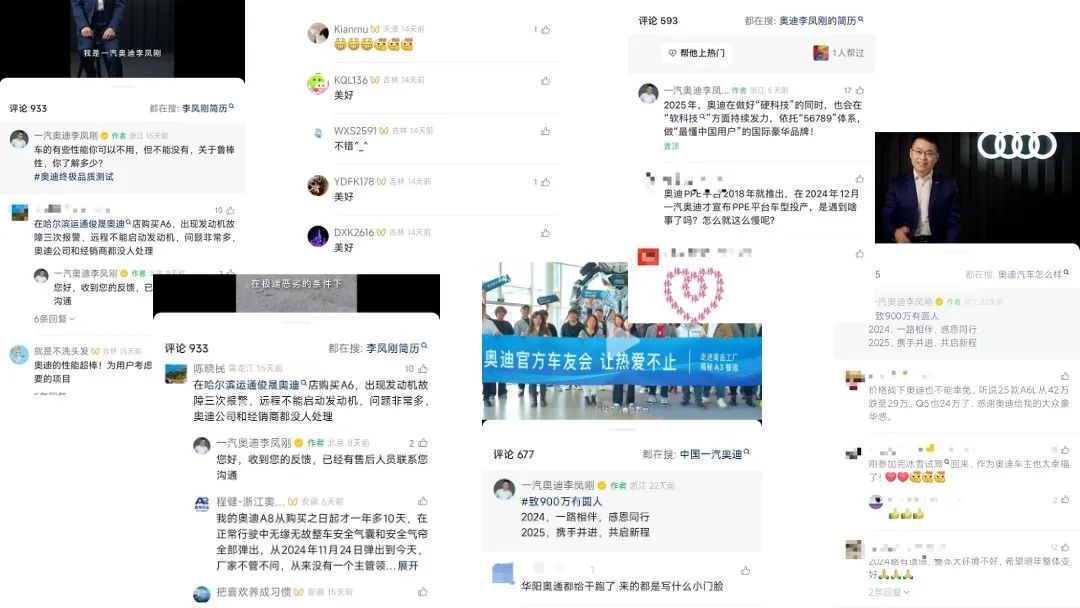
Task: Like the 华阳奥迪 comment
Action: [x=745, y=570]
